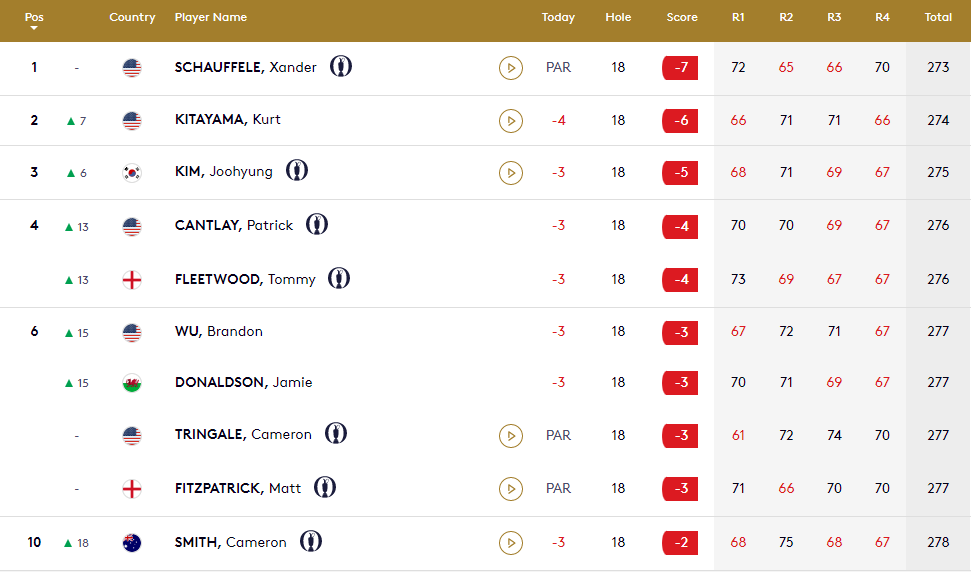The image size is (971, 572).
Task: Click claret jug icon beside Tommy Fleetwood
Action: point(340,278)
